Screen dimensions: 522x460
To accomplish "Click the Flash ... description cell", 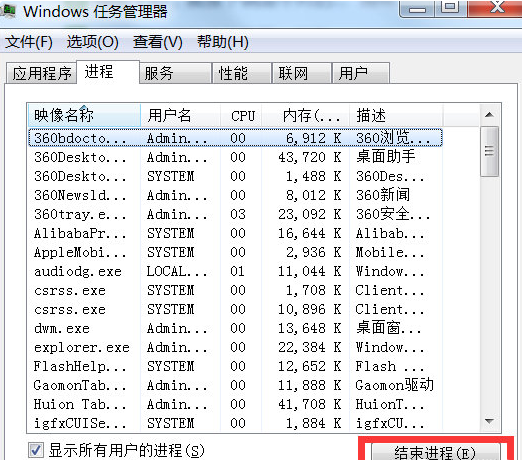I will click(389, 366).
